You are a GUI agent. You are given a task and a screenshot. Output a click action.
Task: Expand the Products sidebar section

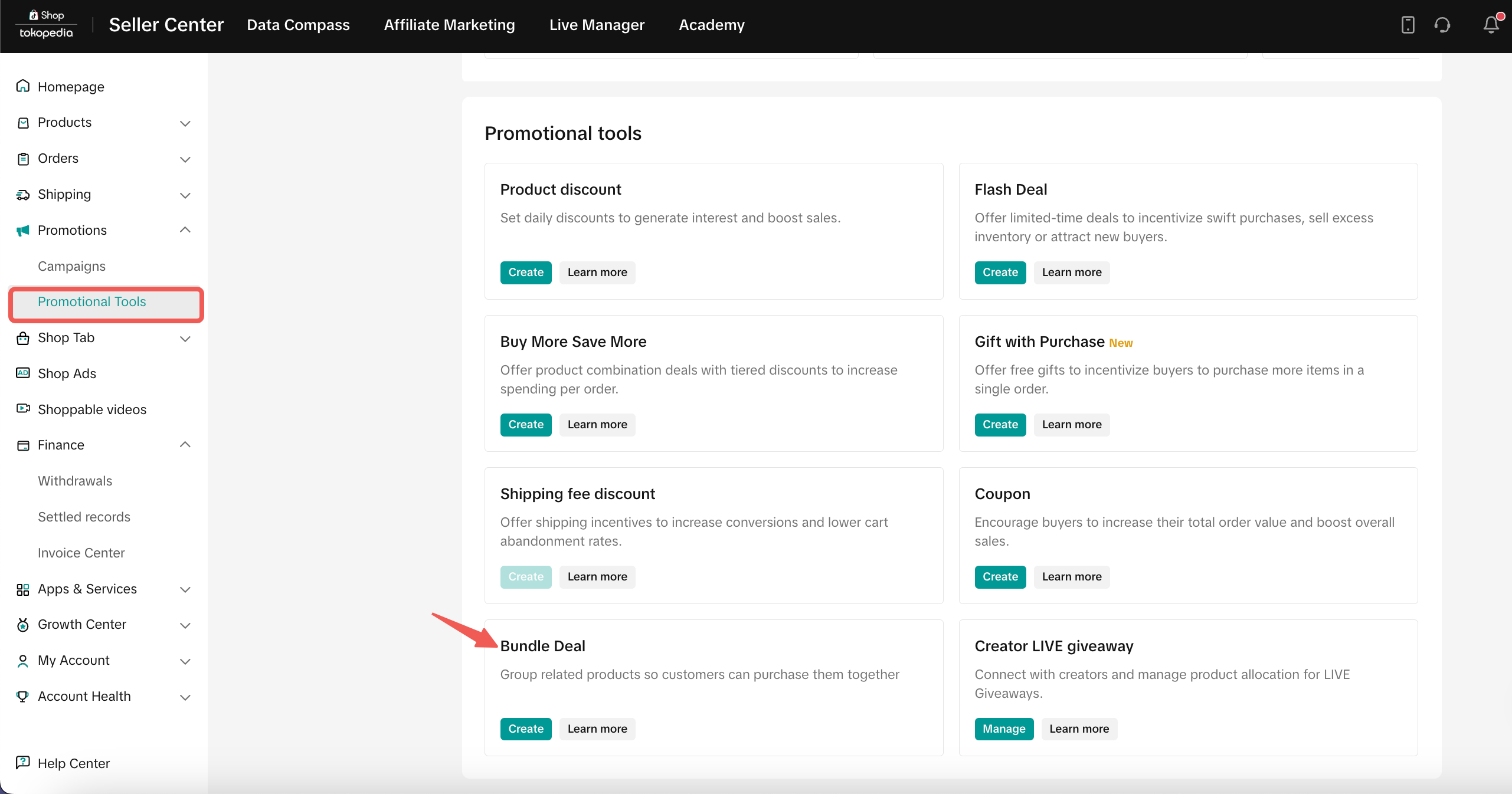pyautogui.click(x=185, y=123)
